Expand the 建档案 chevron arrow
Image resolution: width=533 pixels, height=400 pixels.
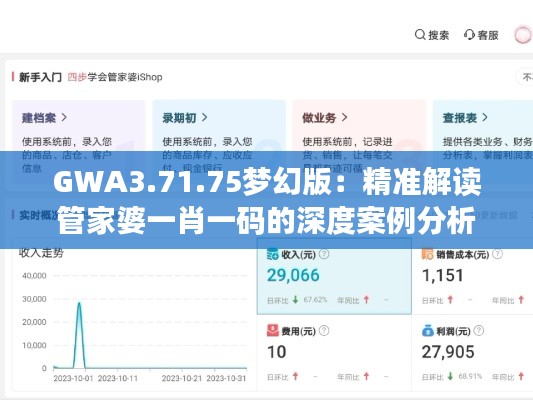[x=64, y=118]
